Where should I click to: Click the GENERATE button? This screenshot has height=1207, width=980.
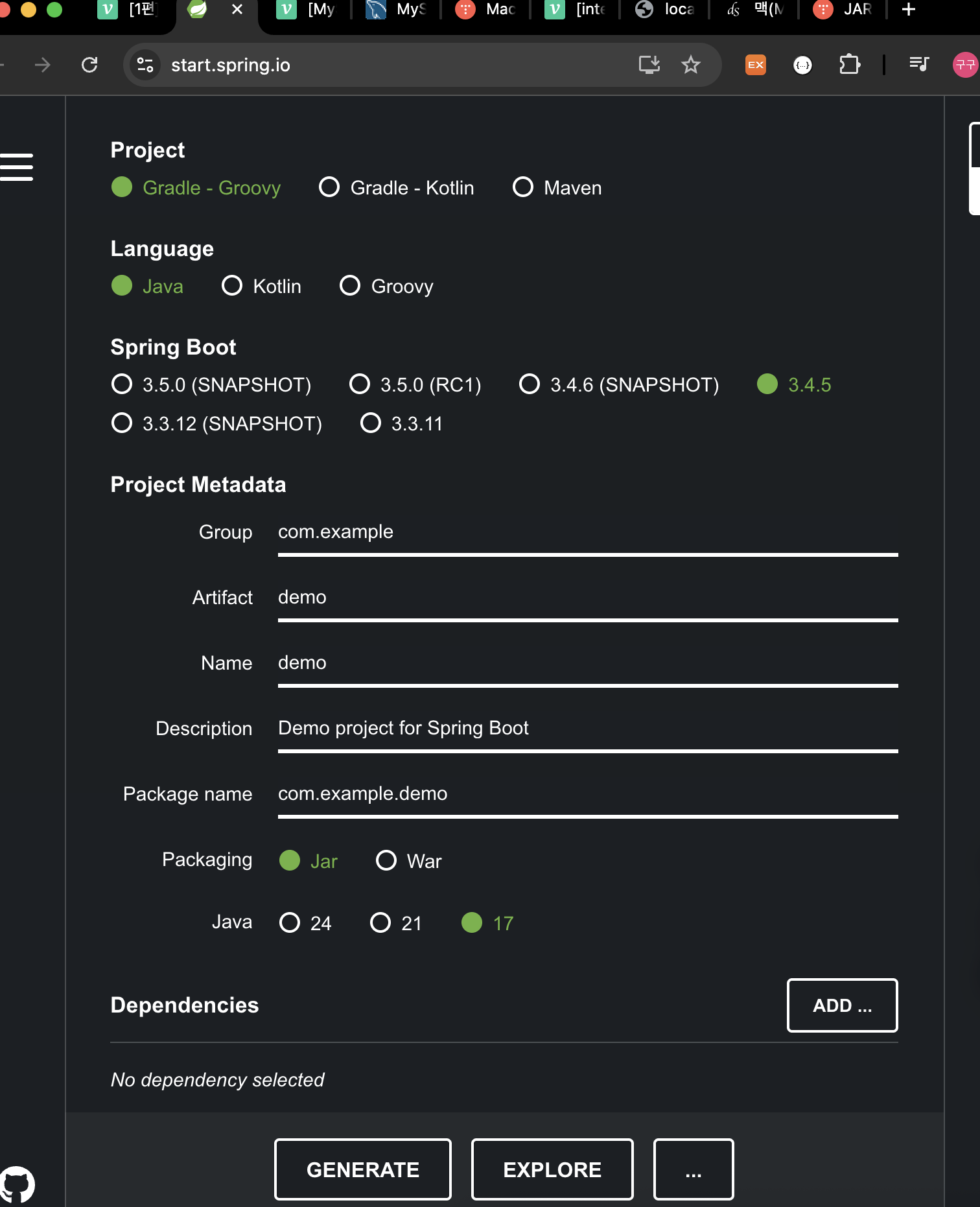[363, 1169]
